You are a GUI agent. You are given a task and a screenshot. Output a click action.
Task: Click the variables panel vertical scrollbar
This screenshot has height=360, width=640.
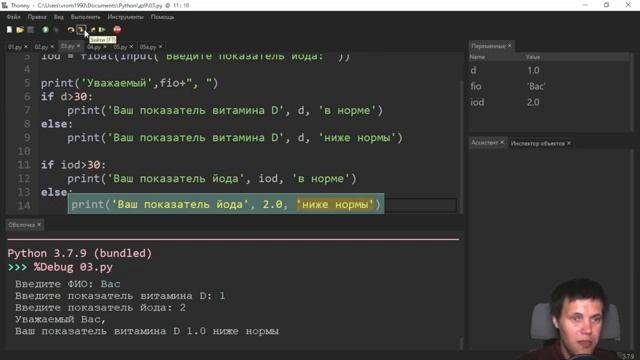631,92
